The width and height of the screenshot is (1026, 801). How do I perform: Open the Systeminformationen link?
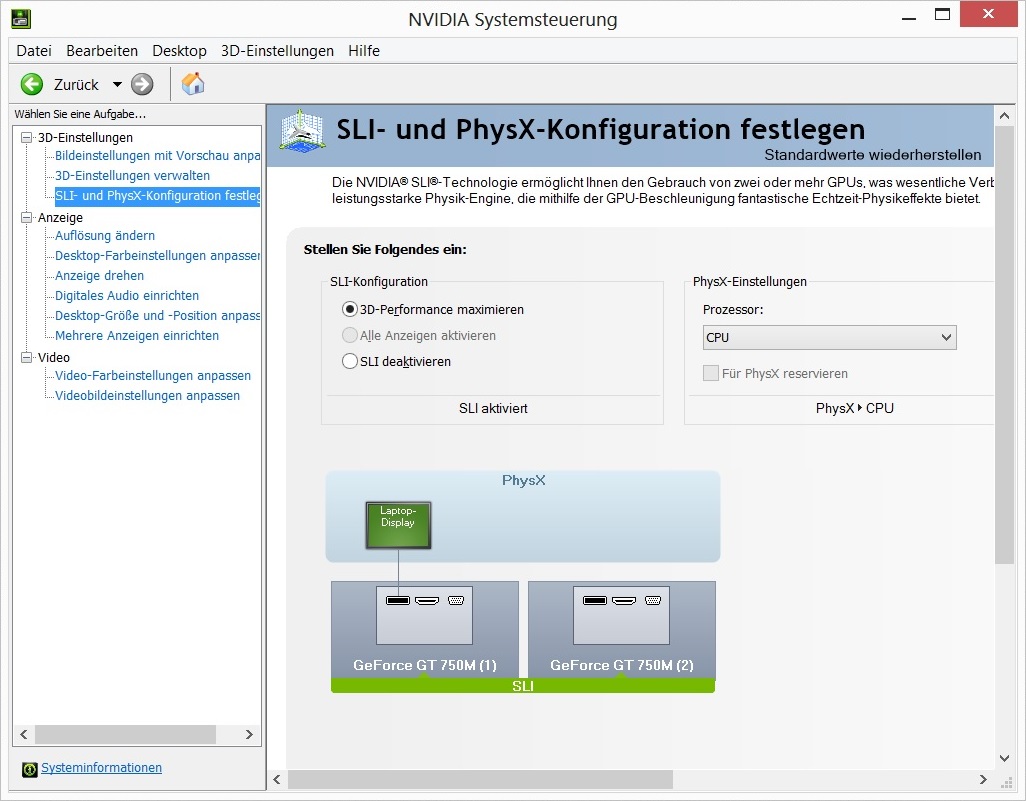pyautogui.click(x=101, y=768)
